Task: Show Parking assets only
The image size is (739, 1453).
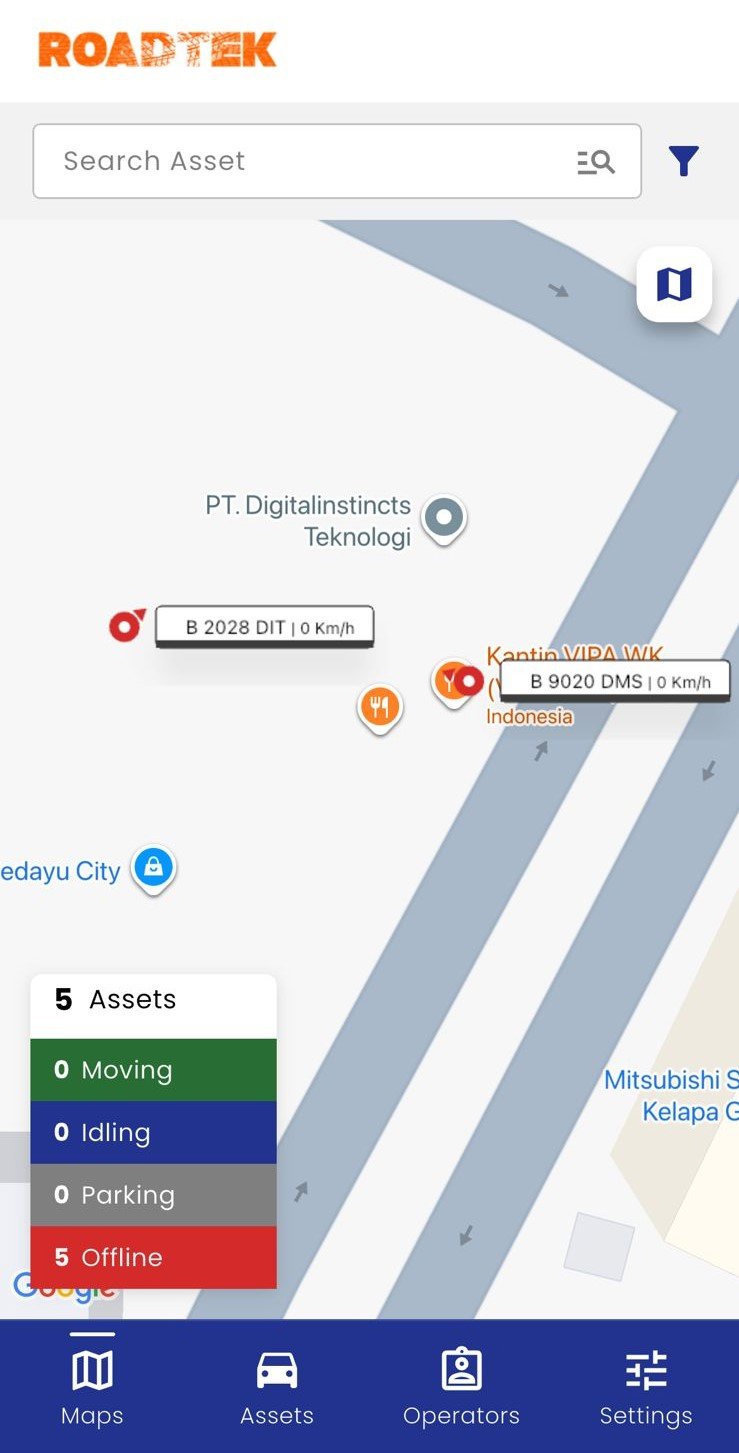Action: point(153,1195)
